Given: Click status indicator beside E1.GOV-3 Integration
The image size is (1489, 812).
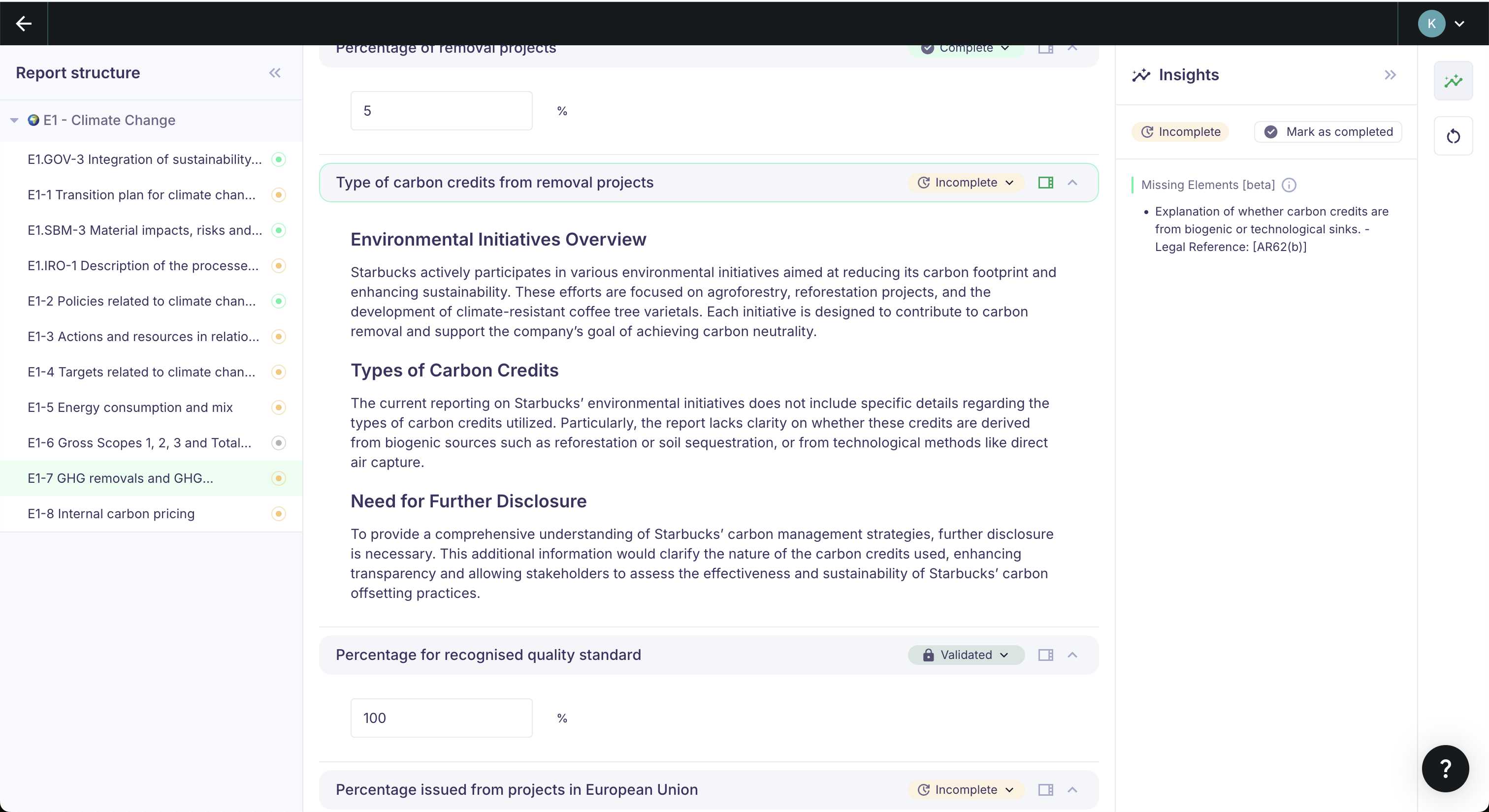Looking at the screenshot, I should (x=279, y=159).
